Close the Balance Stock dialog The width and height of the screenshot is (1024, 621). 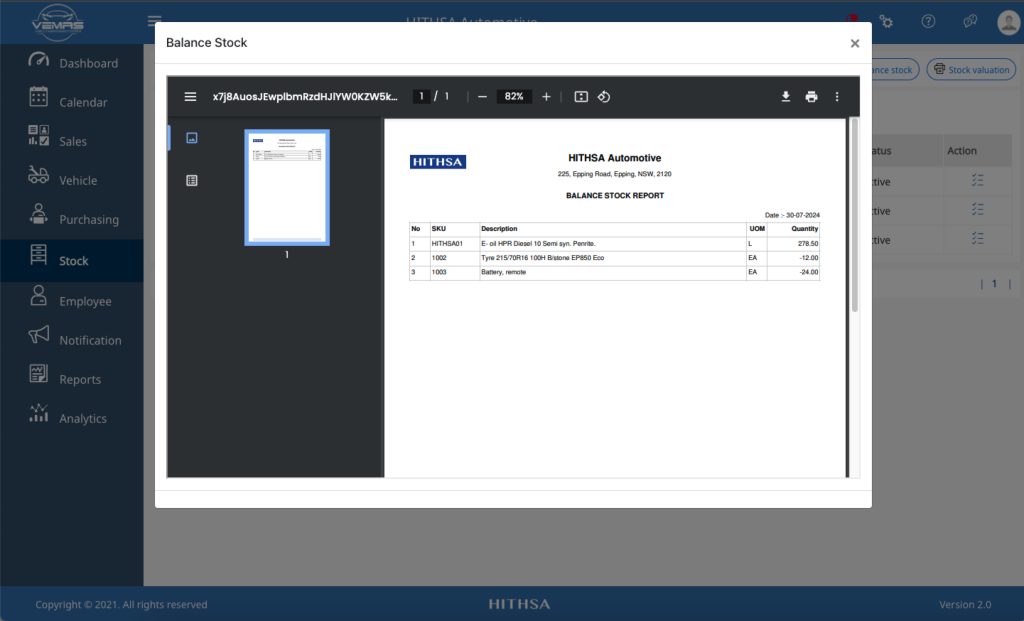click(x=854, y=44)
